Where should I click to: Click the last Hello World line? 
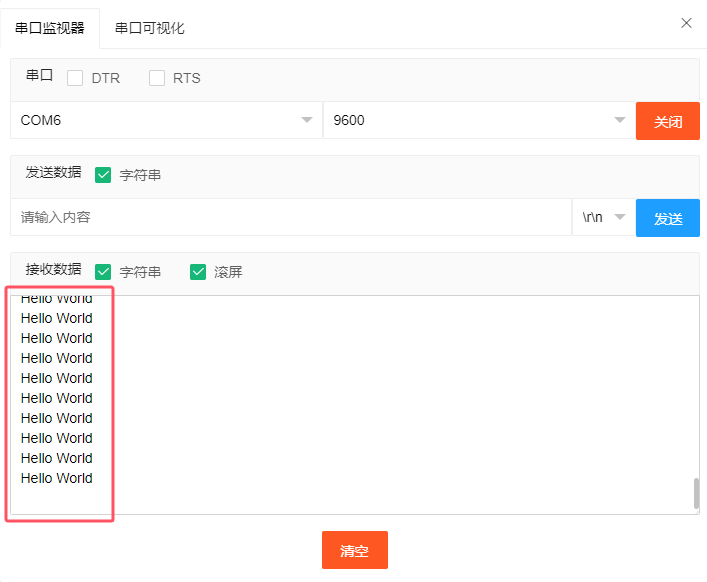pyautogui.click(x=57, y=478)
